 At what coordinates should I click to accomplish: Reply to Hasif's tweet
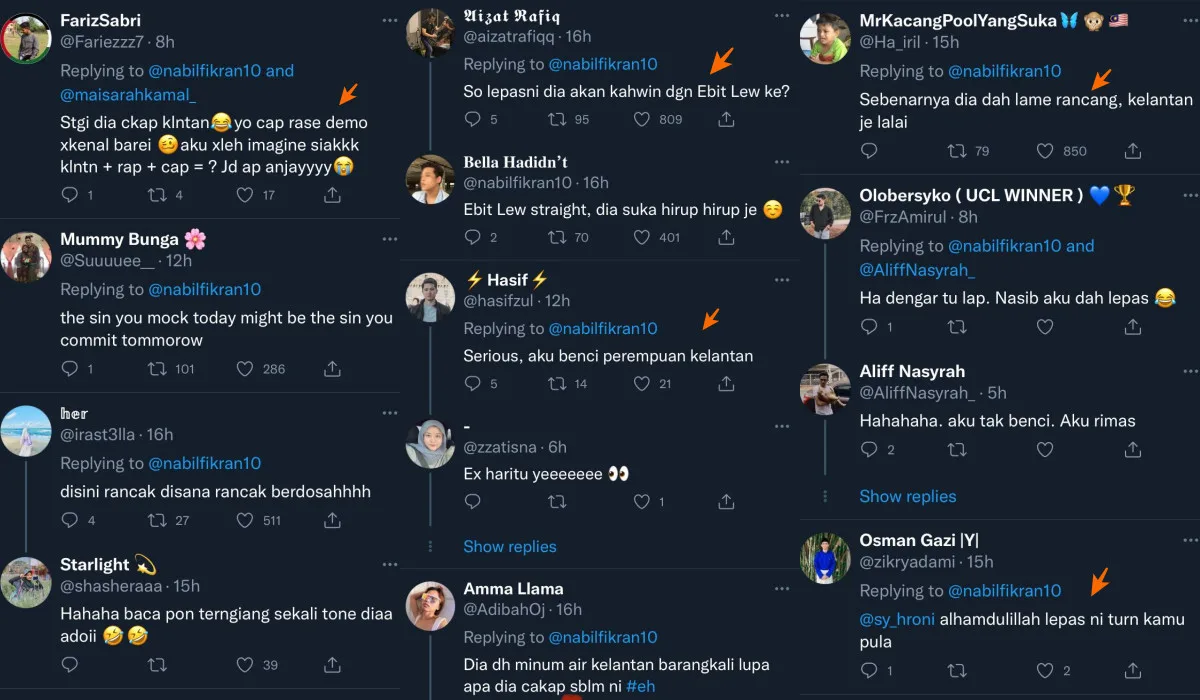[474, 383]
